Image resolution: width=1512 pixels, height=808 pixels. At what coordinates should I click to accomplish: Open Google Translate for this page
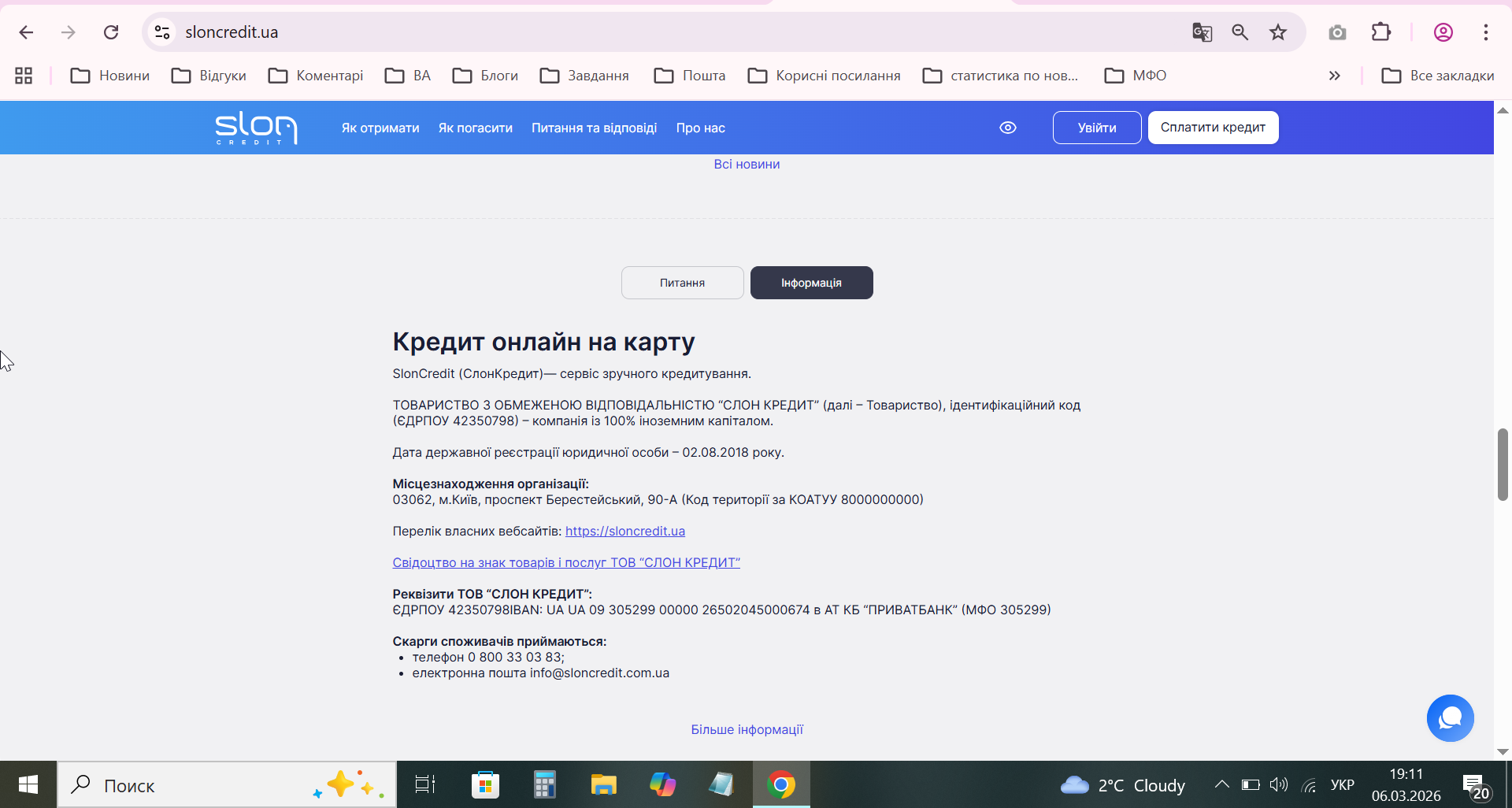pyautogui.click(x=1202, y=32)
